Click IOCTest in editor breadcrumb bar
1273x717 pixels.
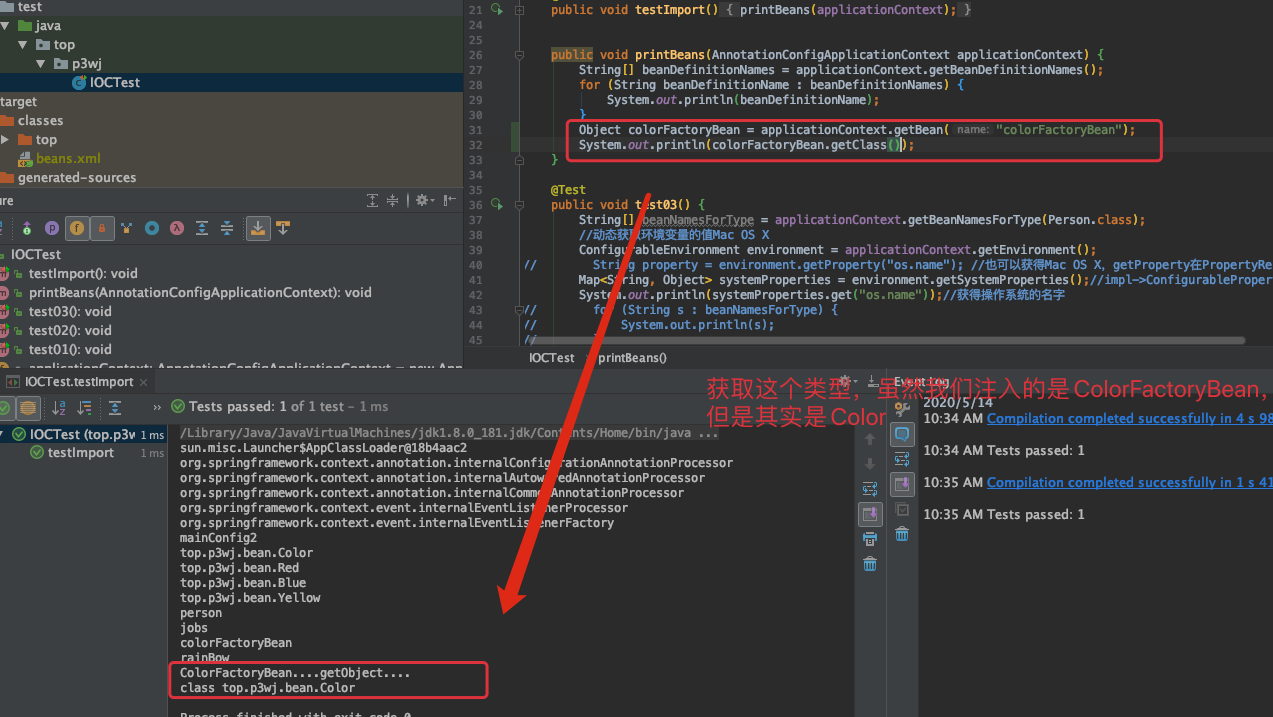click(x=552, y=358)
